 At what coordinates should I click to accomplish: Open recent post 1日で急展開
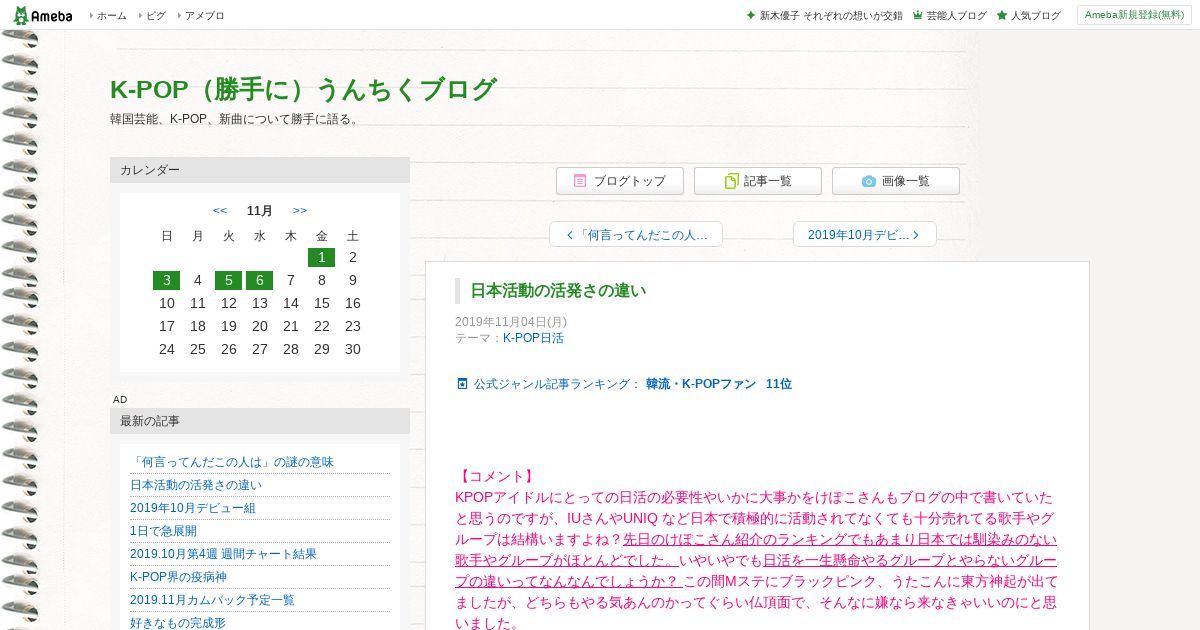(x=163, y=531)
